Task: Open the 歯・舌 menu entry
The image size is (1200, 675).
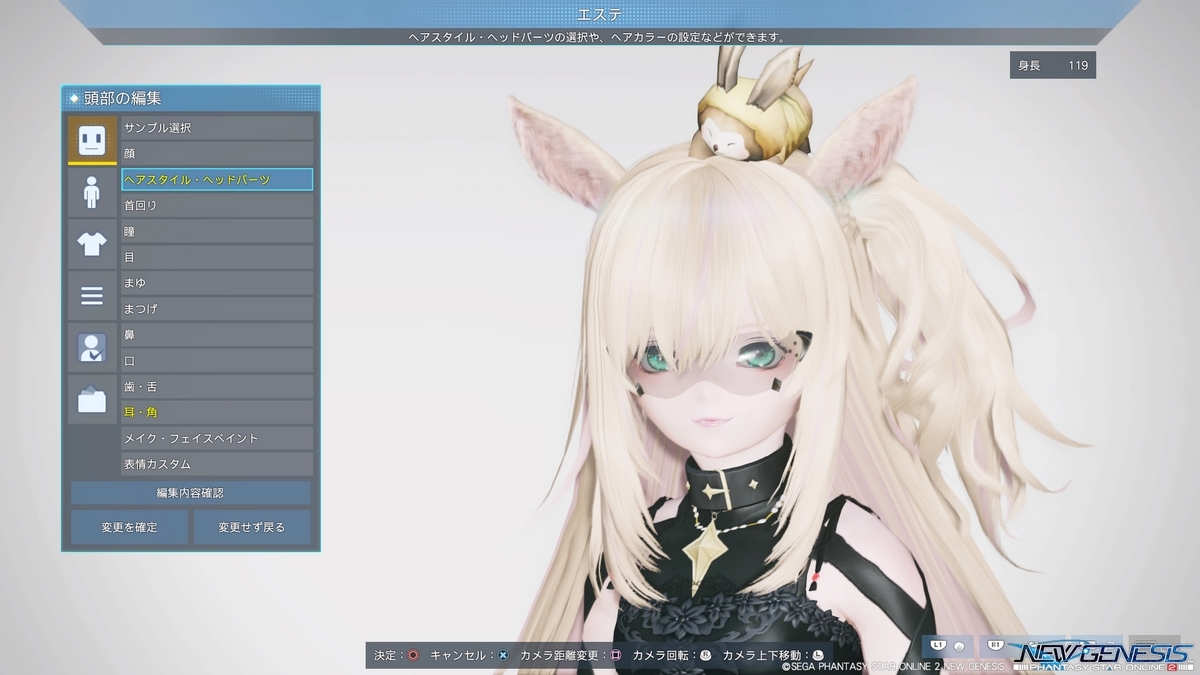Action: pos(217,387)
